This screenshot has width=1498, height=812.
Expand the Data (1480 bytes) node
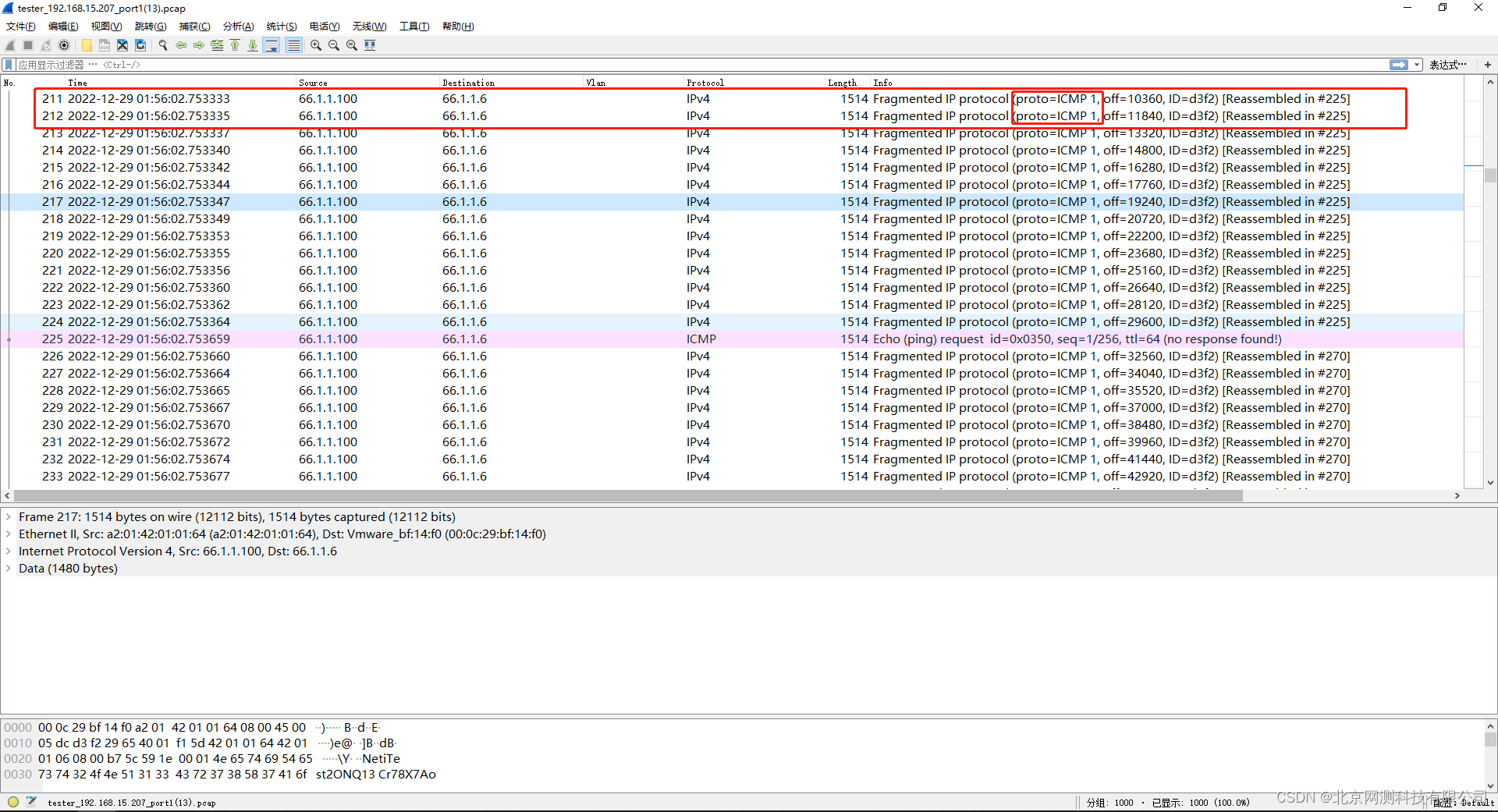click(9, 569)
